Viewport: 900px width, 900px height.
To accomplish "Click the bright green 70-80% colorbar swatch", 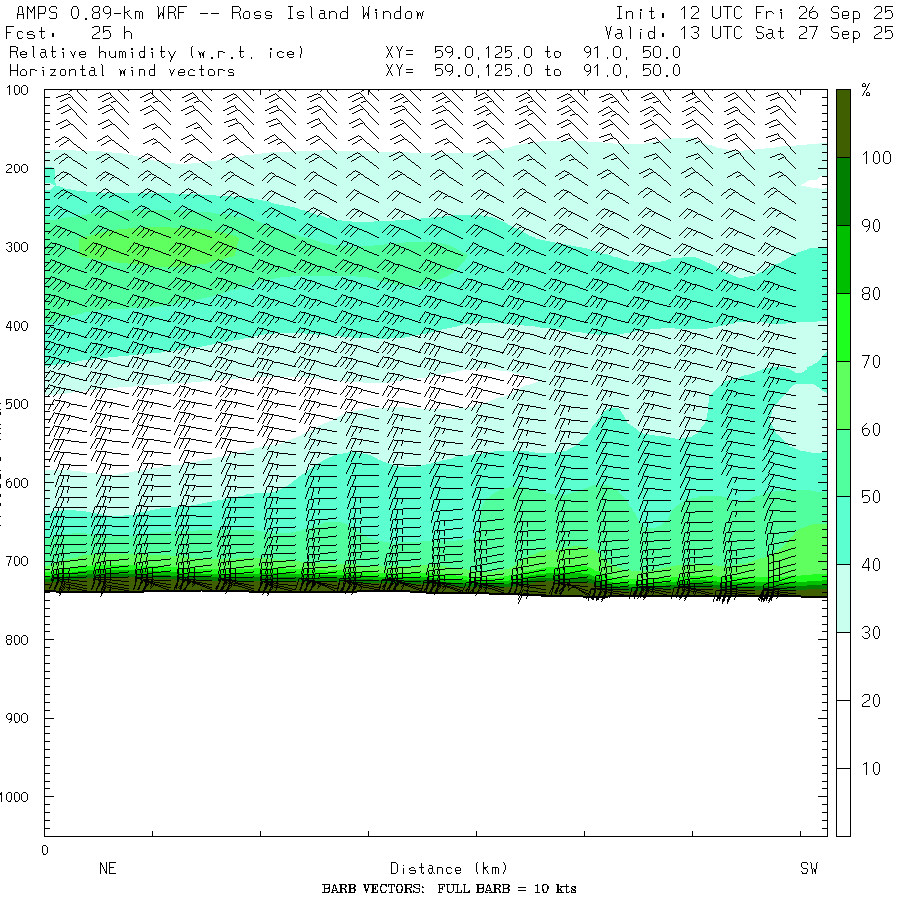I will click(x=843, y=327).
